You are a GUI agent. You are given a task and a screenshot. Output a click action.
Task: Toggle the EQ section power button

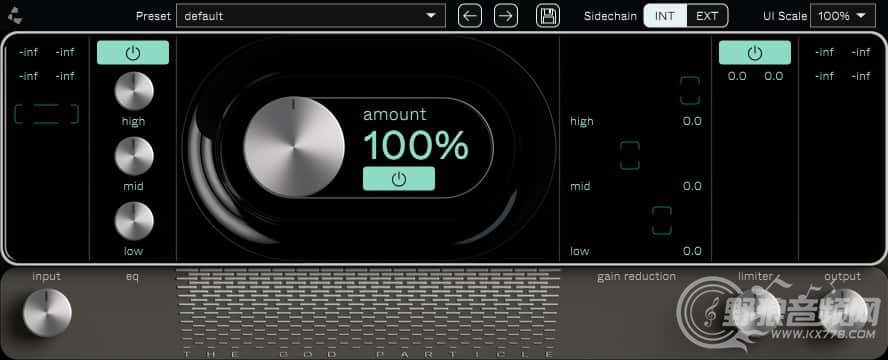pos(133,53)
